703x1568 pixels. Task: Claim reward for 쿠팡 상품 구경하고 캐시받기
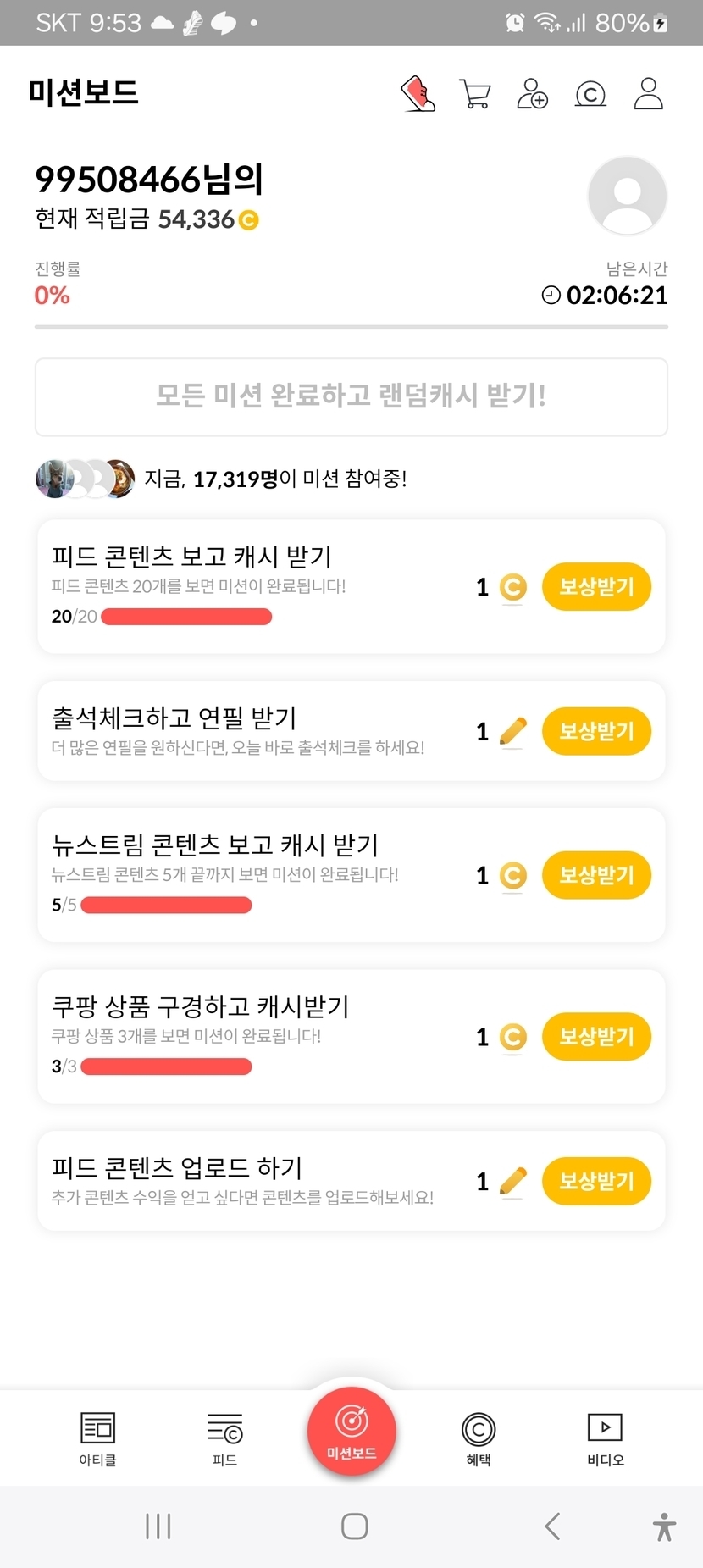596,1036
